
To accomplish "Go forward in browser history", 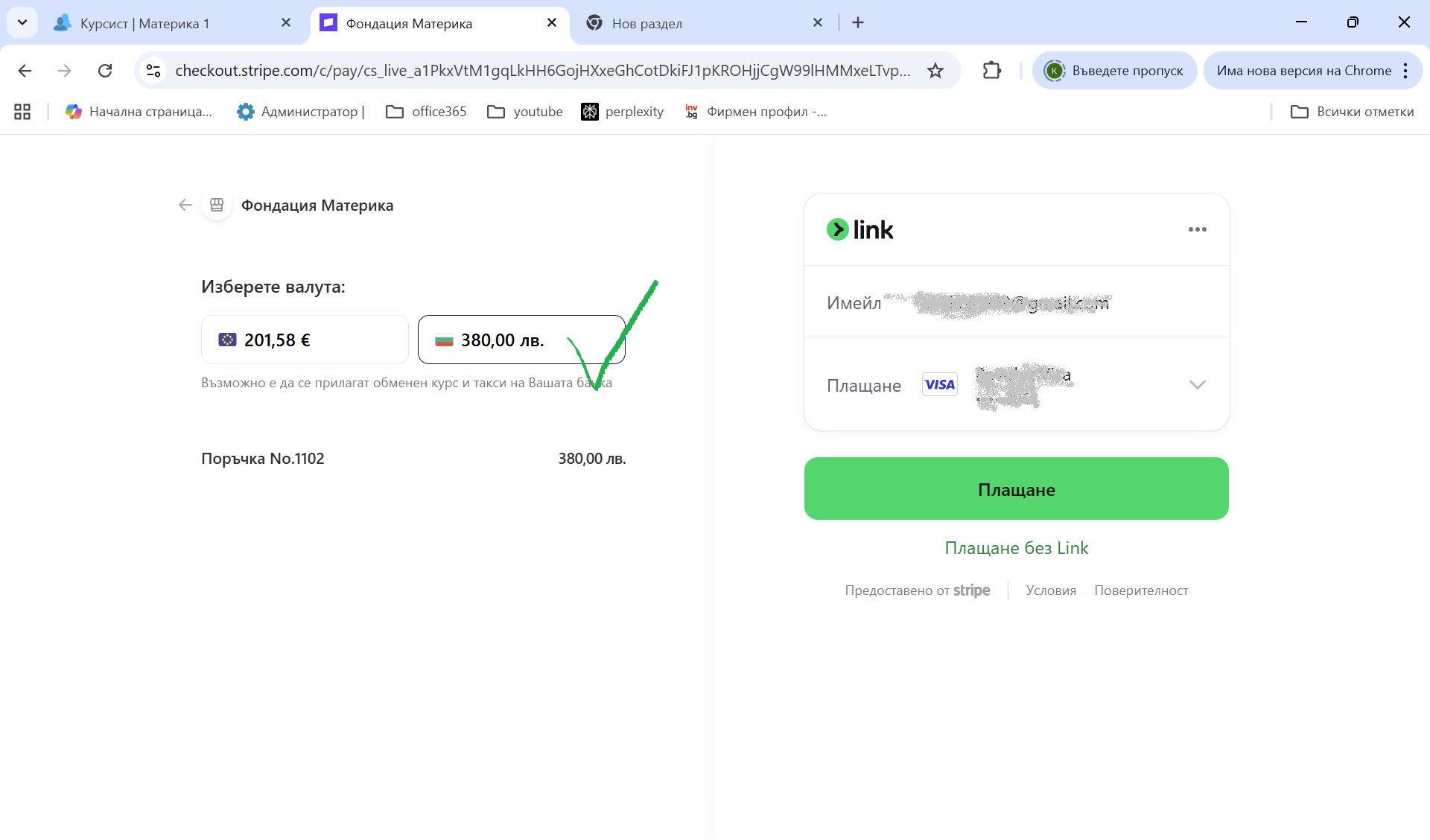I will click(x=65, y=71).
